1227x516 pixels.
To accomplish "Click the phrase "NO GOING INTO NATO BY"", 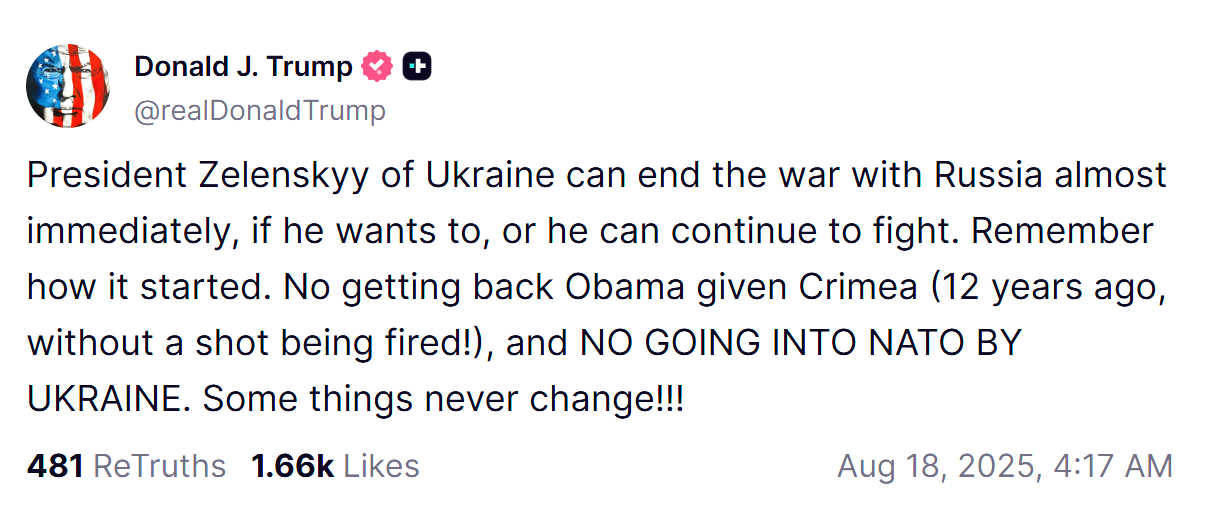I will pyautogui.click(x=801, y=343).
